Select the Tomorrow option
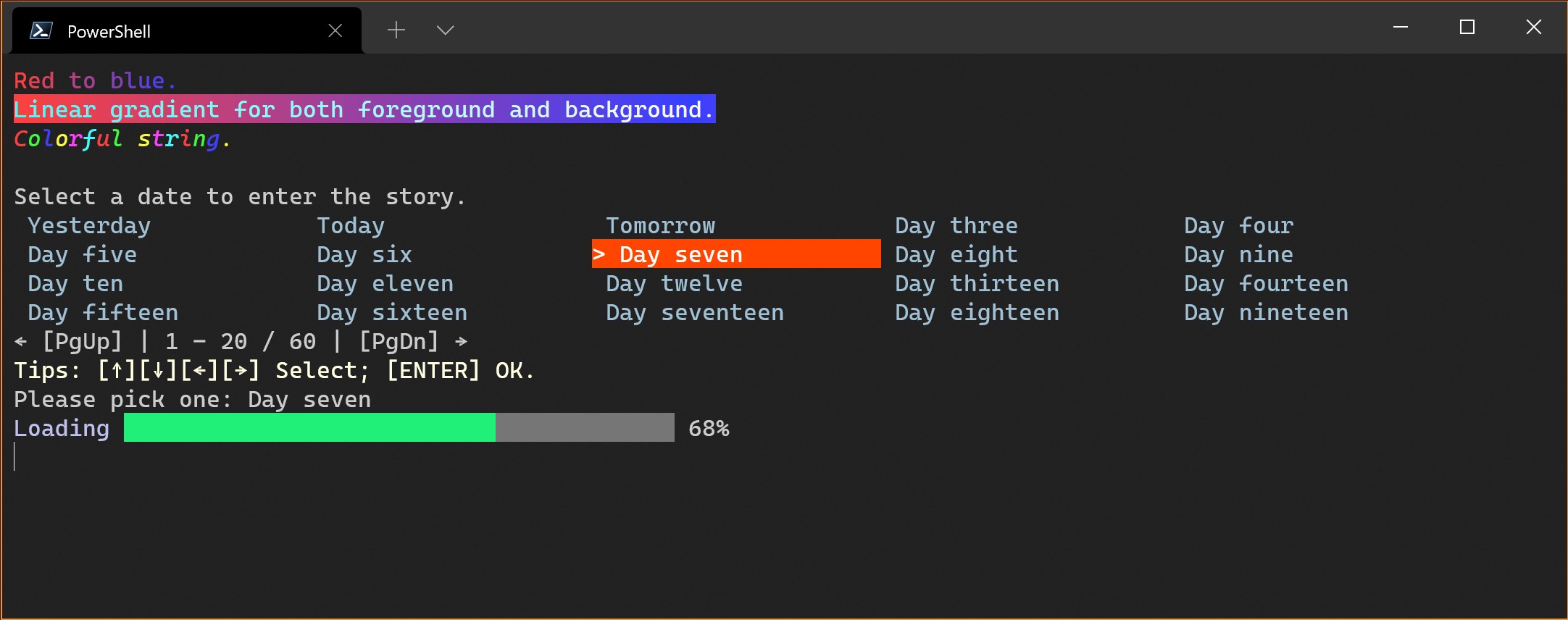This screenshot has height=620, width=1568. [660, 225]
